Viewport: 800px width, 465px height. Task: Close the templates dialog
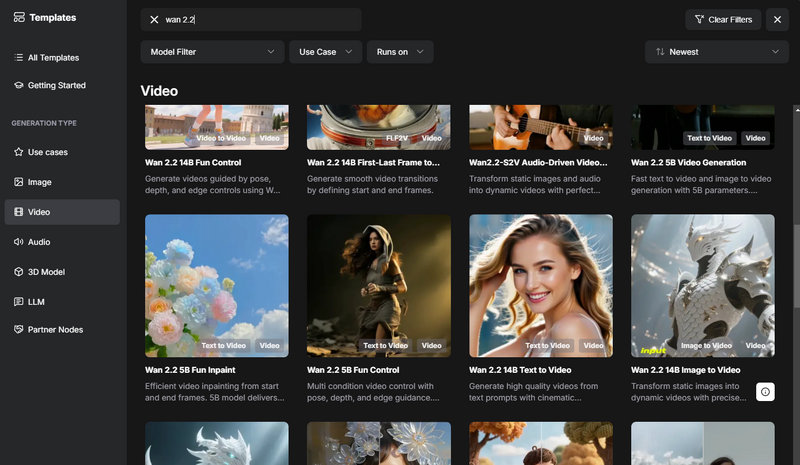point(777,20)
